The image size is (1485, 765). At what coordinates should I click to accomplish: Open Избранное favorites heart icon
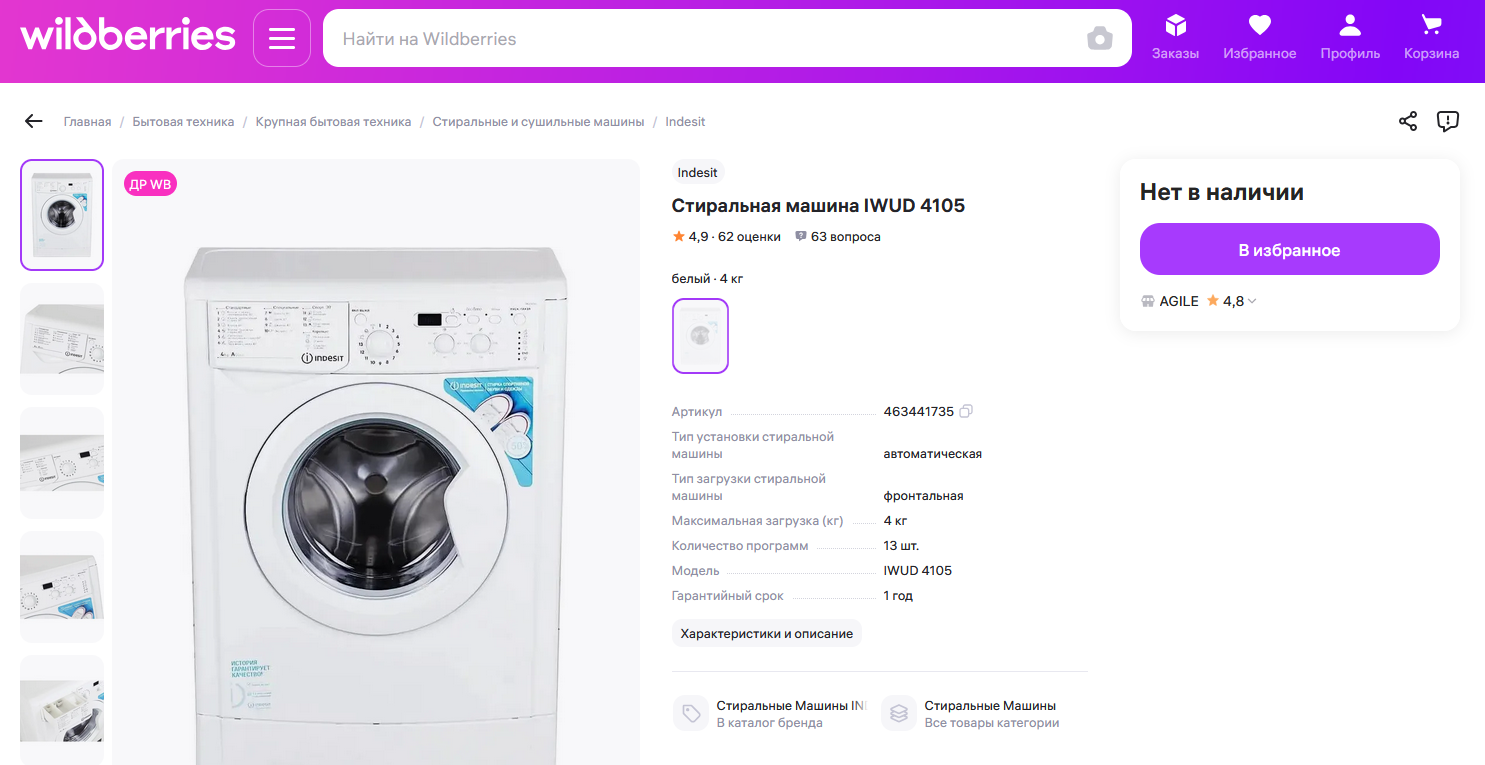1259,38
